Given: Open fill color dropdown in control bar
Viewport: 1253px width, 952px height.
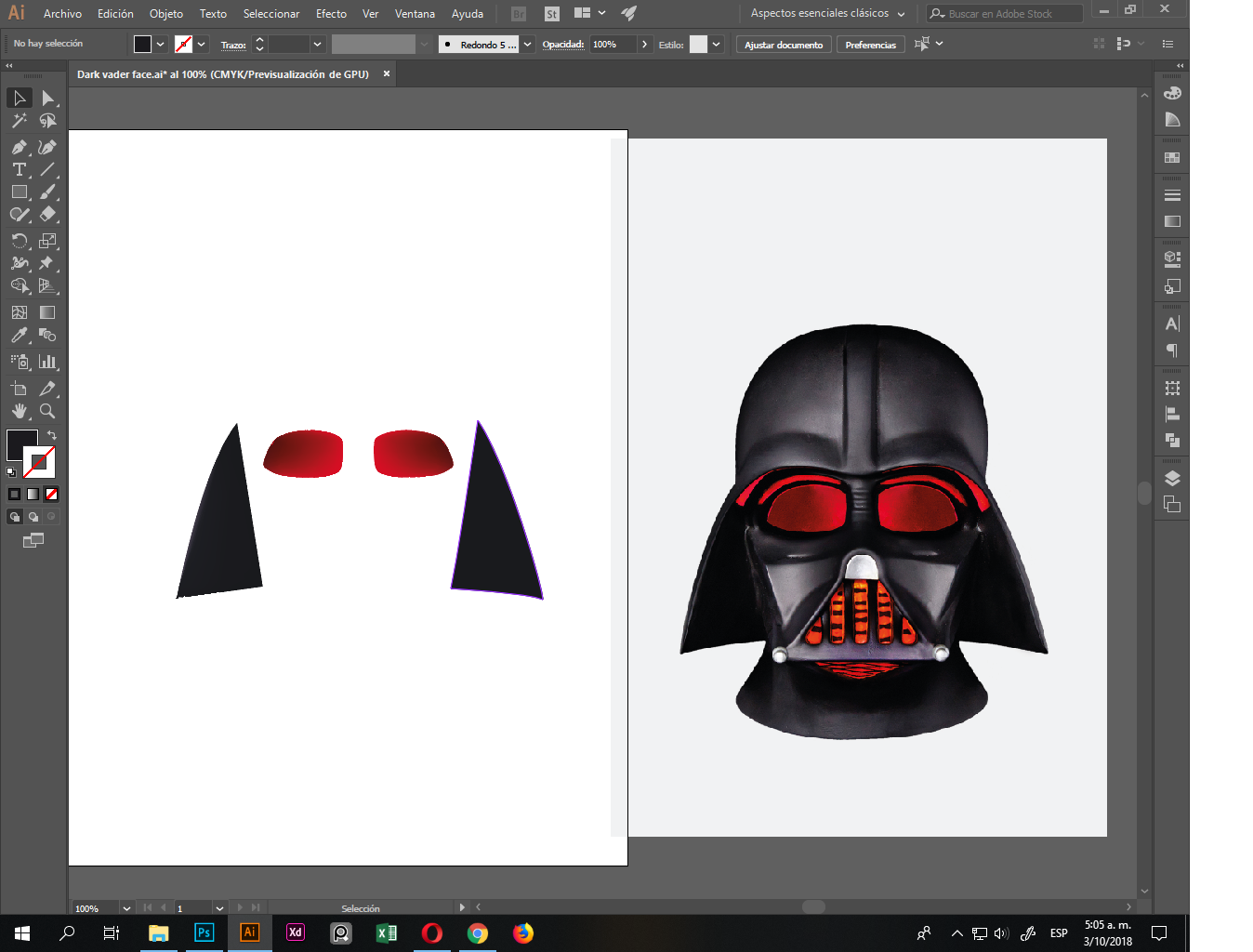Looking at the screenshot, I should click(161, 45).
